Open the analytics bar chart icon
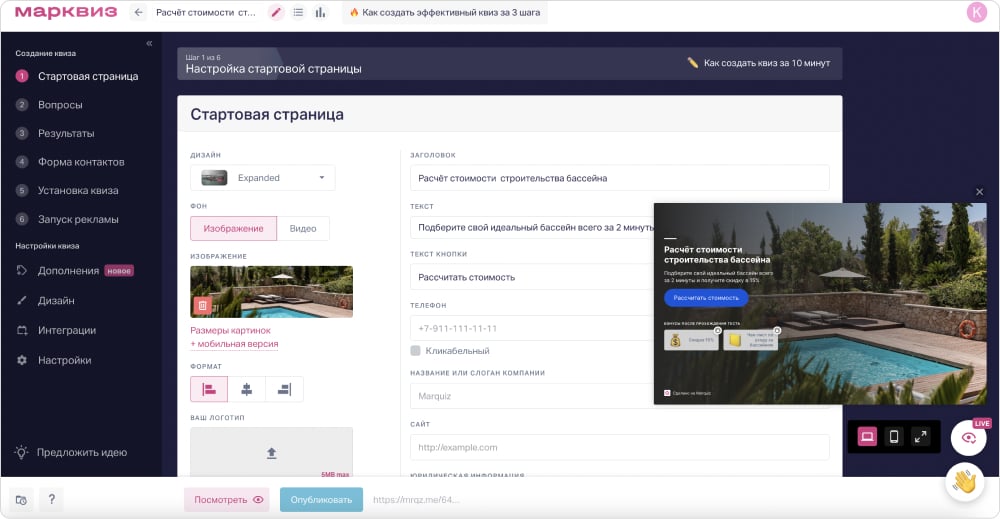The height and width of the screenshot is (519, 1000). (x=320, y=13)
